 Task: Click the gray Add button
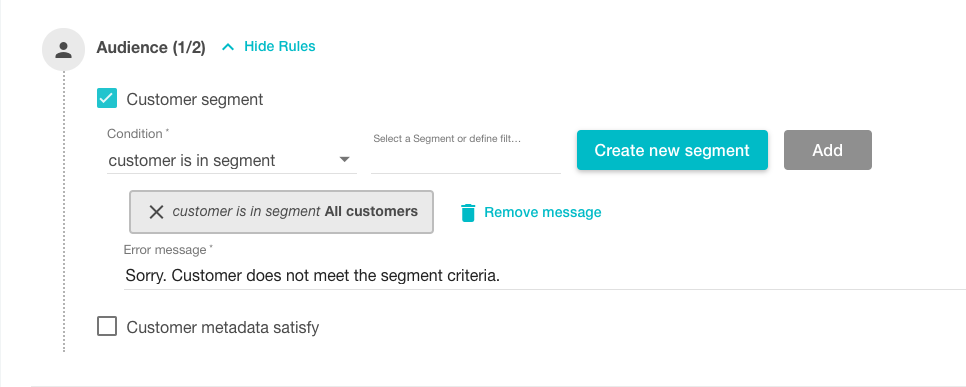click(x=827, y=150)
